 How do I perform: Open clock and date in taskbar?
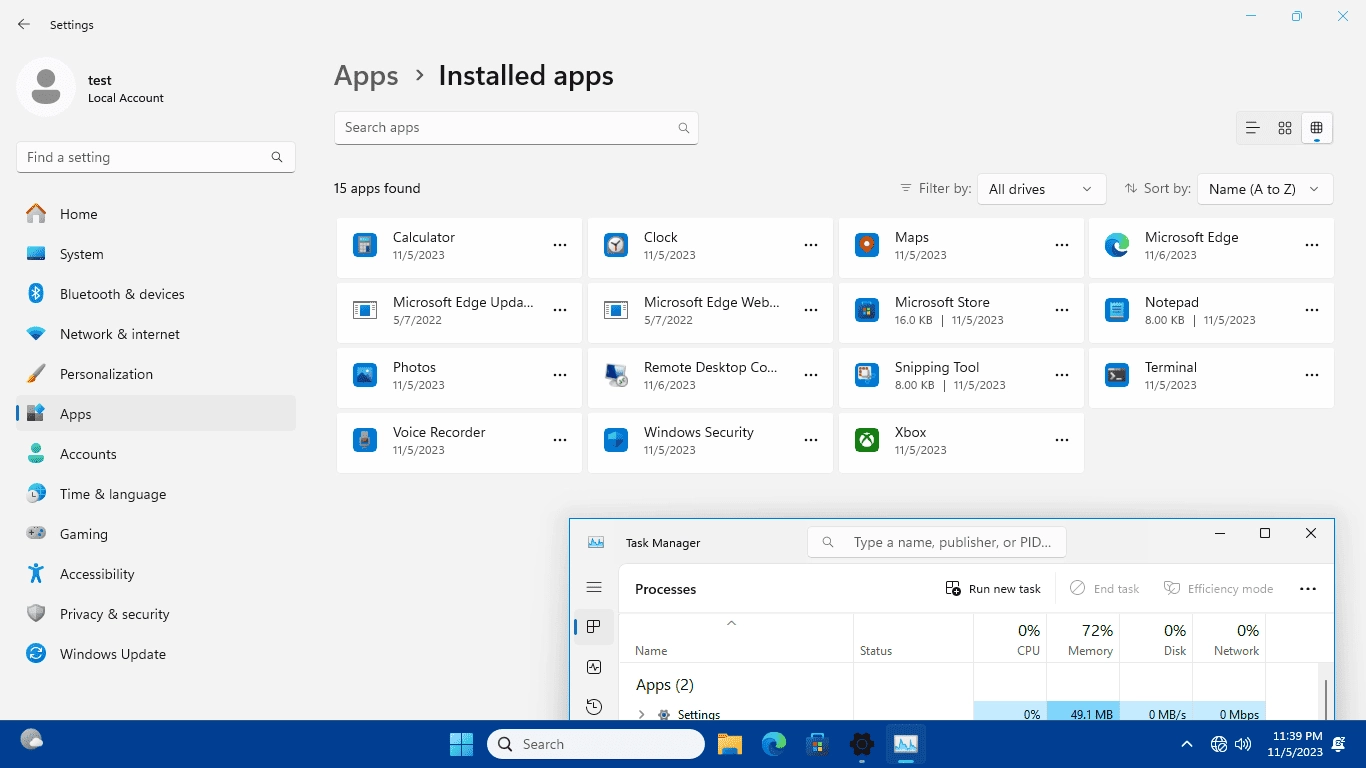pos(1295,744)
